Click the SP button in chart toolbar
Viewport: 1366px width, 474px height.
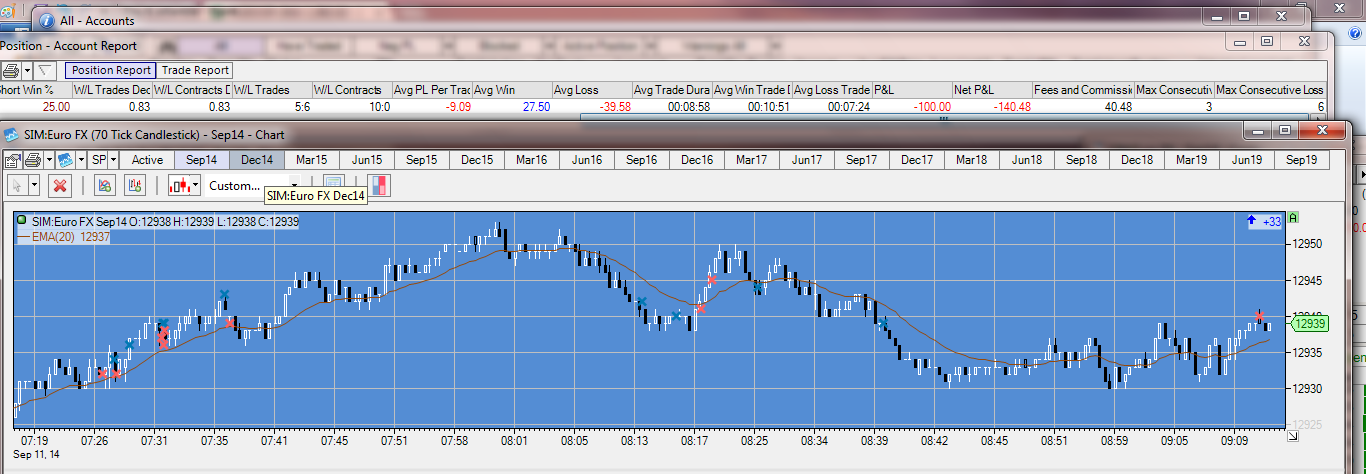coord(98,160)
